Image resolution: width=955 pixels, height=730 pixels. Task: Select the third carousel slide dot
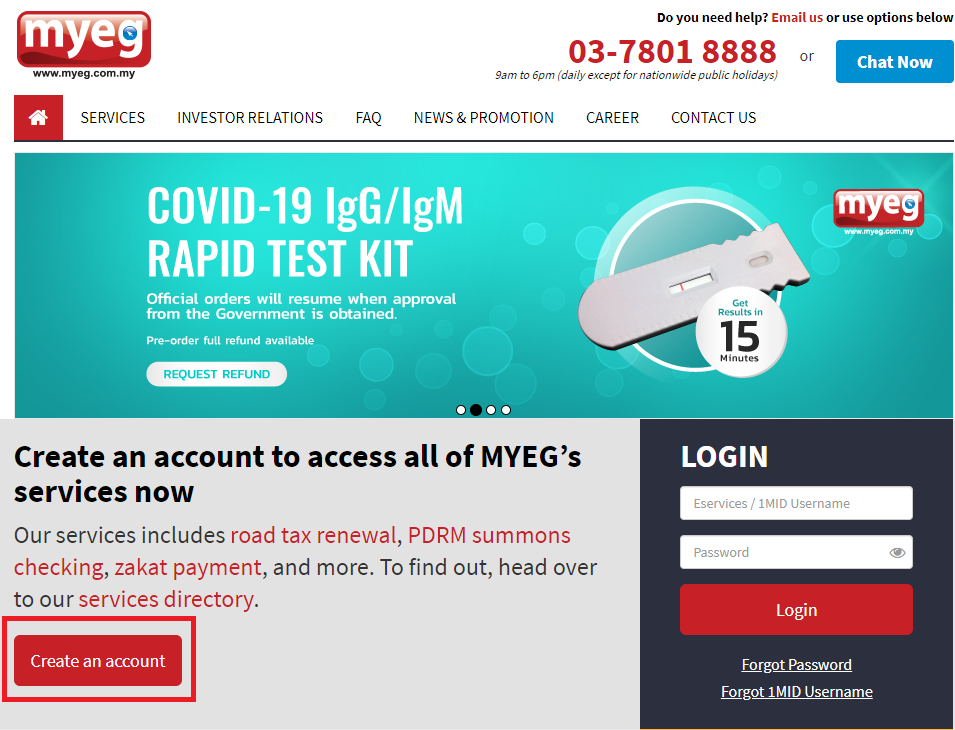(491, 410)
